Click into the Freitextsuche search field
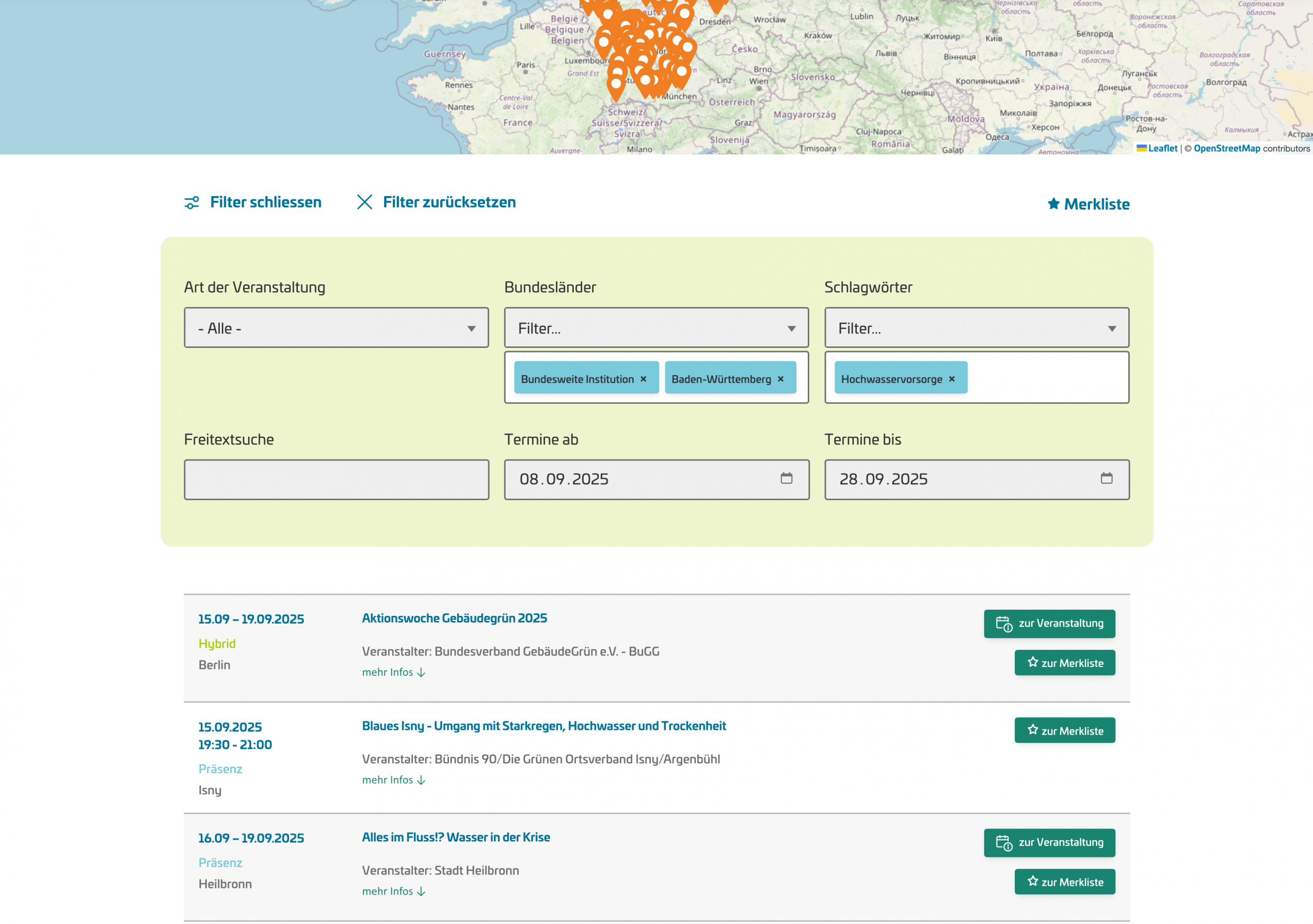 (335, 479)
